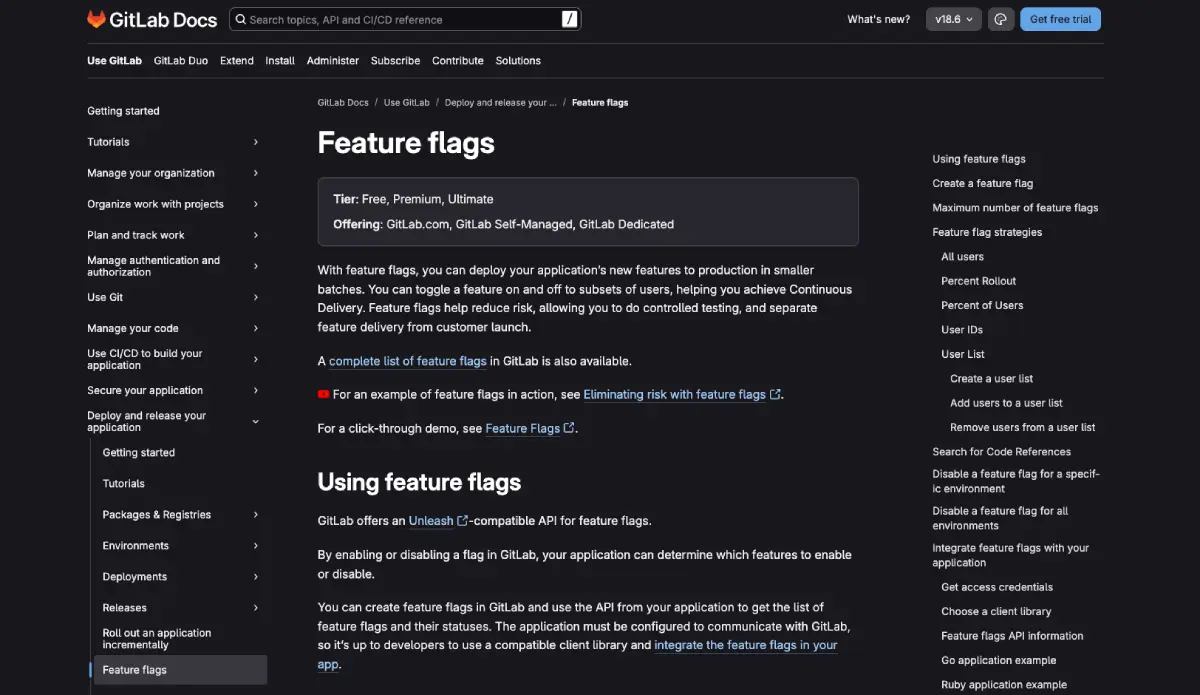
Task: Click the GitLab logo icon before example sentence
Action: [x=322, y=394]
